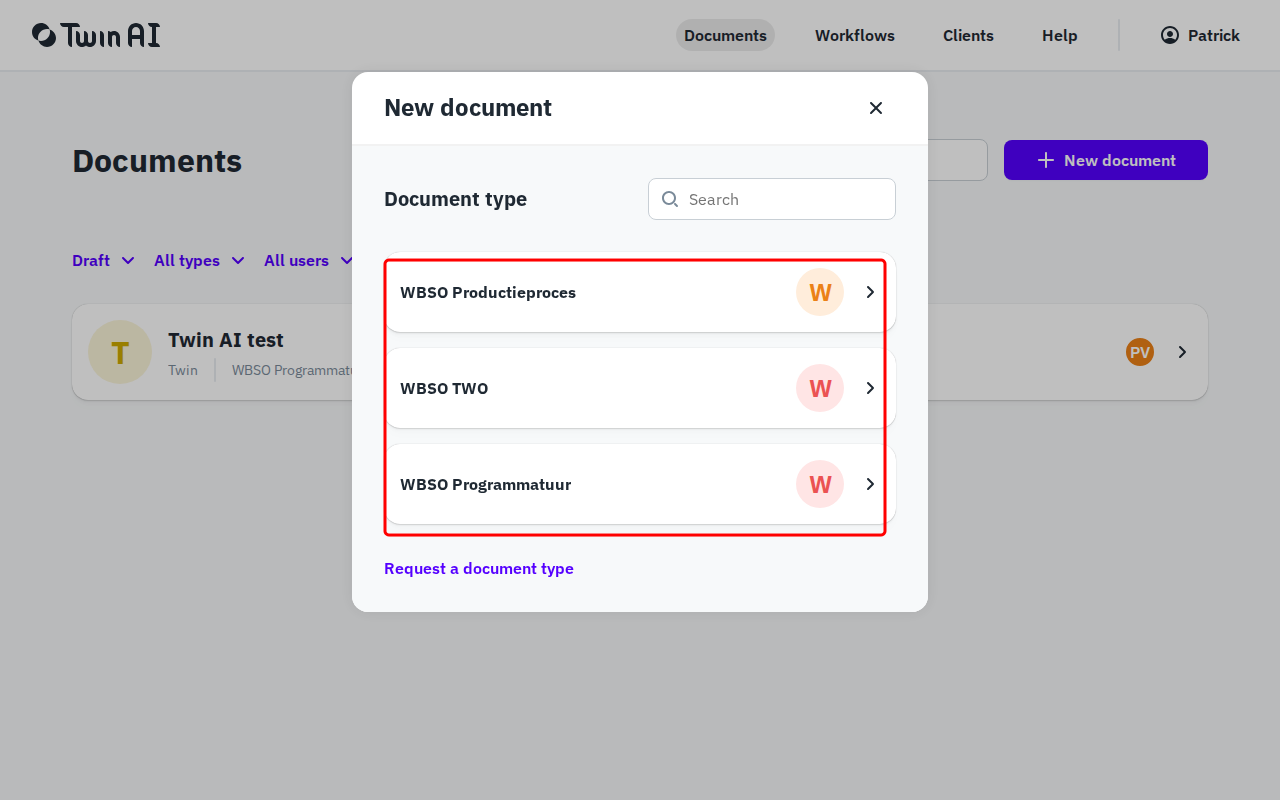Open the Help menu item
The width and height of the screenshot is (1280, 800).
pos(1059,35)
